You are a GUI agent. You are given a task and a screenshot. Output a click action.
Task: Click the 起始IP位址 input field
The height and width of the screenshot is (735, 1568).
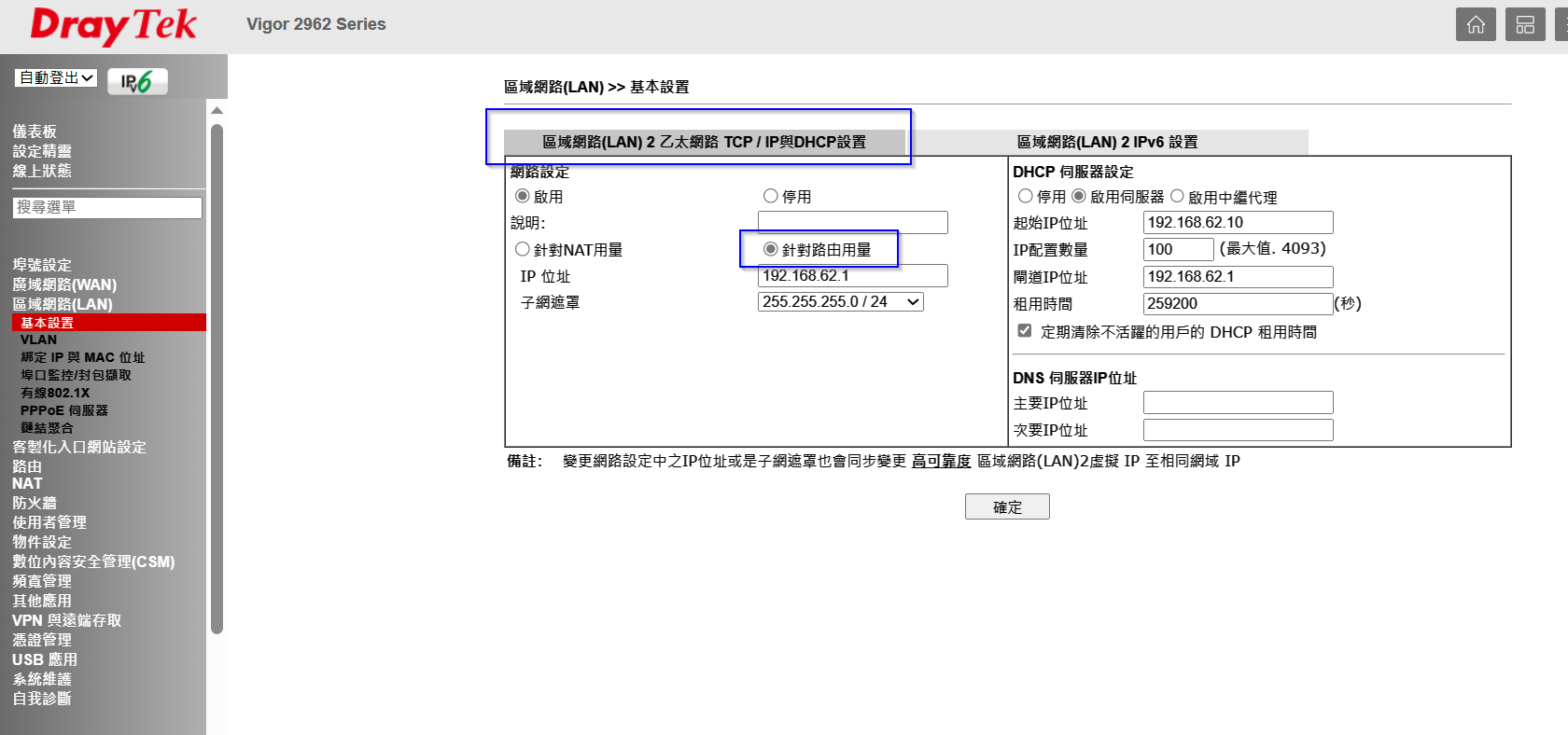1238,223
